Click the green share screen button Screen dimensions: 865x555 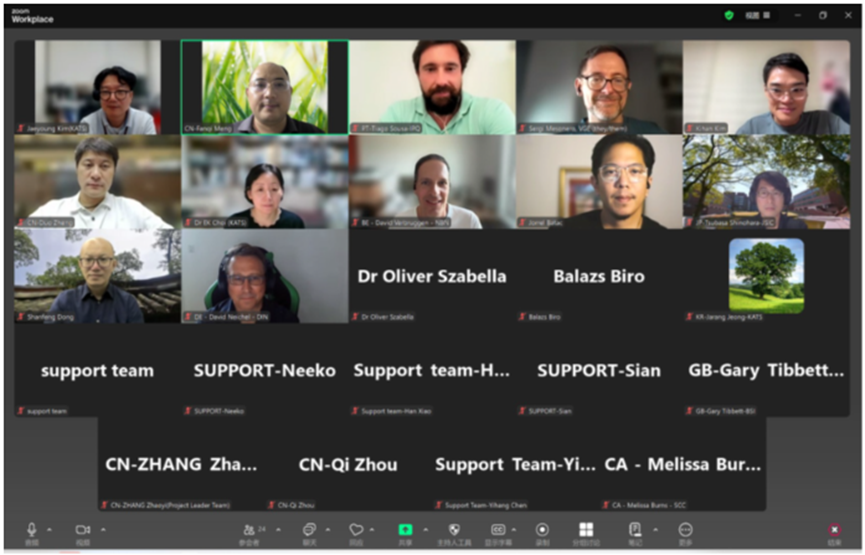(405, 530)
